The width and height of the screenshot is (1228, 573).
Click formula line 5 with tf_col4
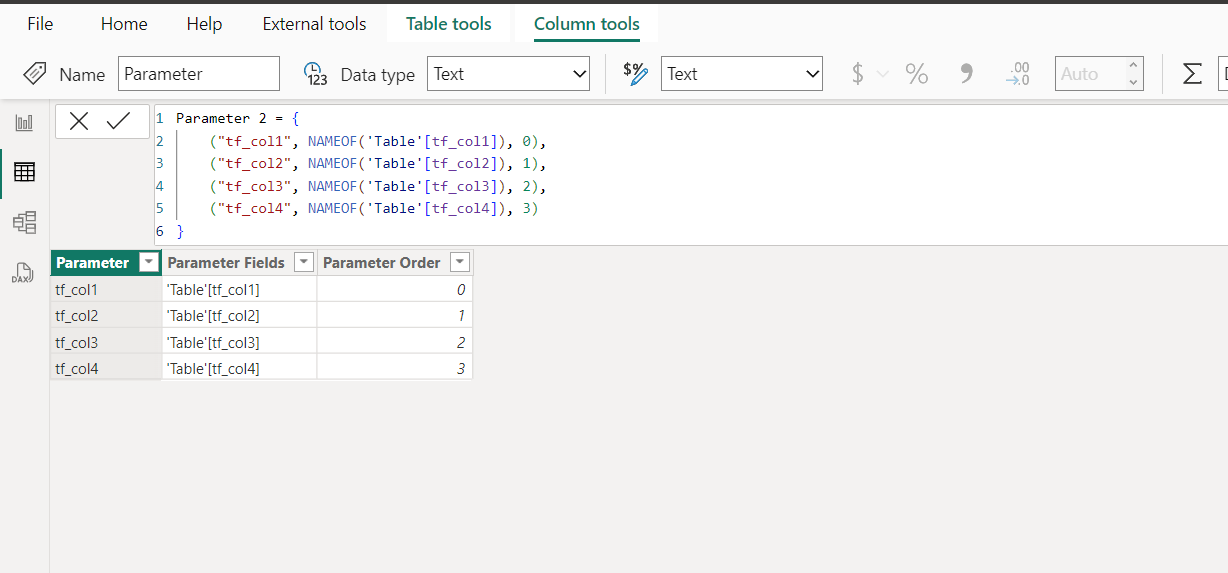(374, 208)
